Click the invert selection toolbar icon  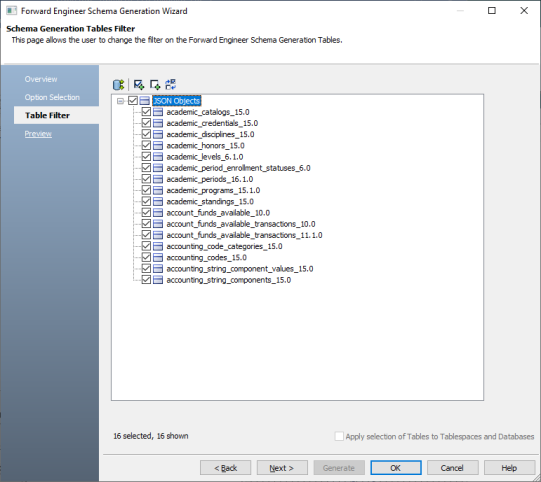coord(171,85)
